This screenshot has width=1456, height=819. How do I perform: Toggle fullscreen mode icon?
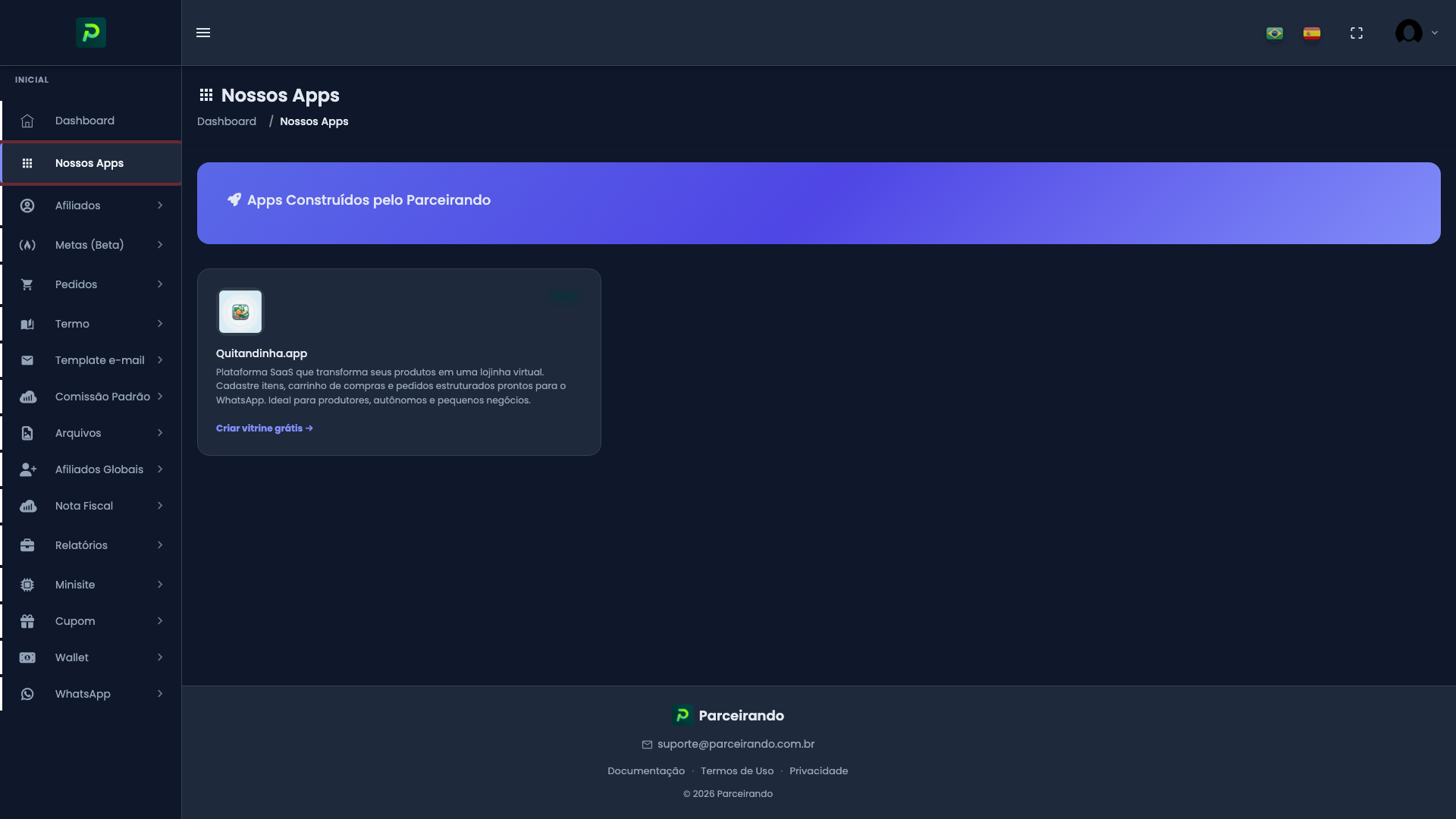click(1357, 33)
